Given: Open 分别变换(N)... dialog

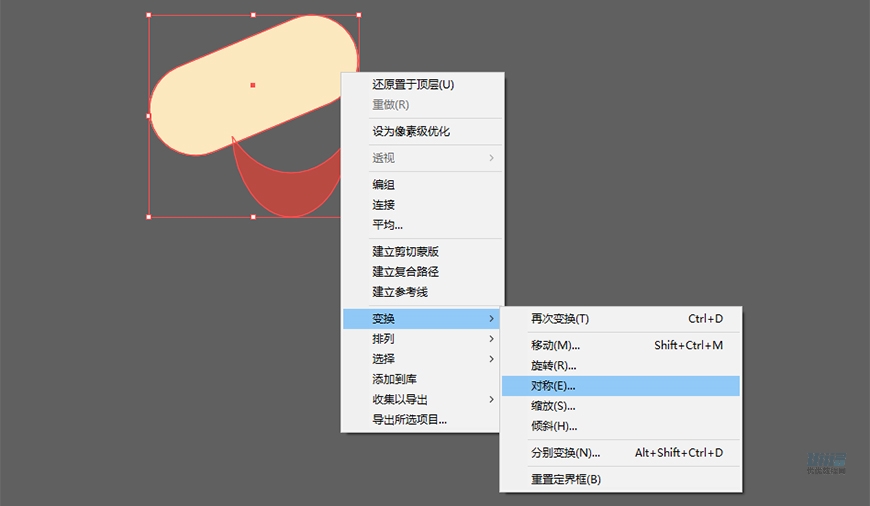Looking at the screenshot, I should click(x=565, y=453).
